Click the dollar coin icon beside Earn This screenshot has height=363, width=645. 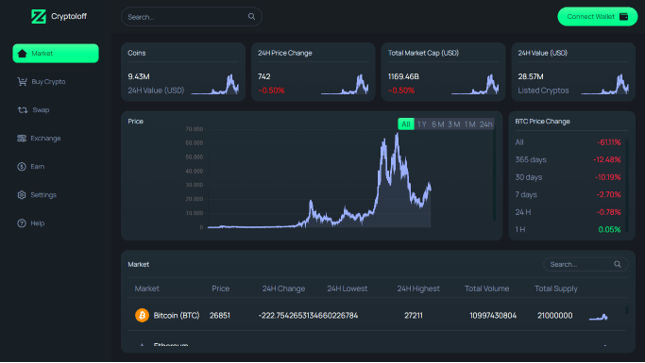pos(22,167)
